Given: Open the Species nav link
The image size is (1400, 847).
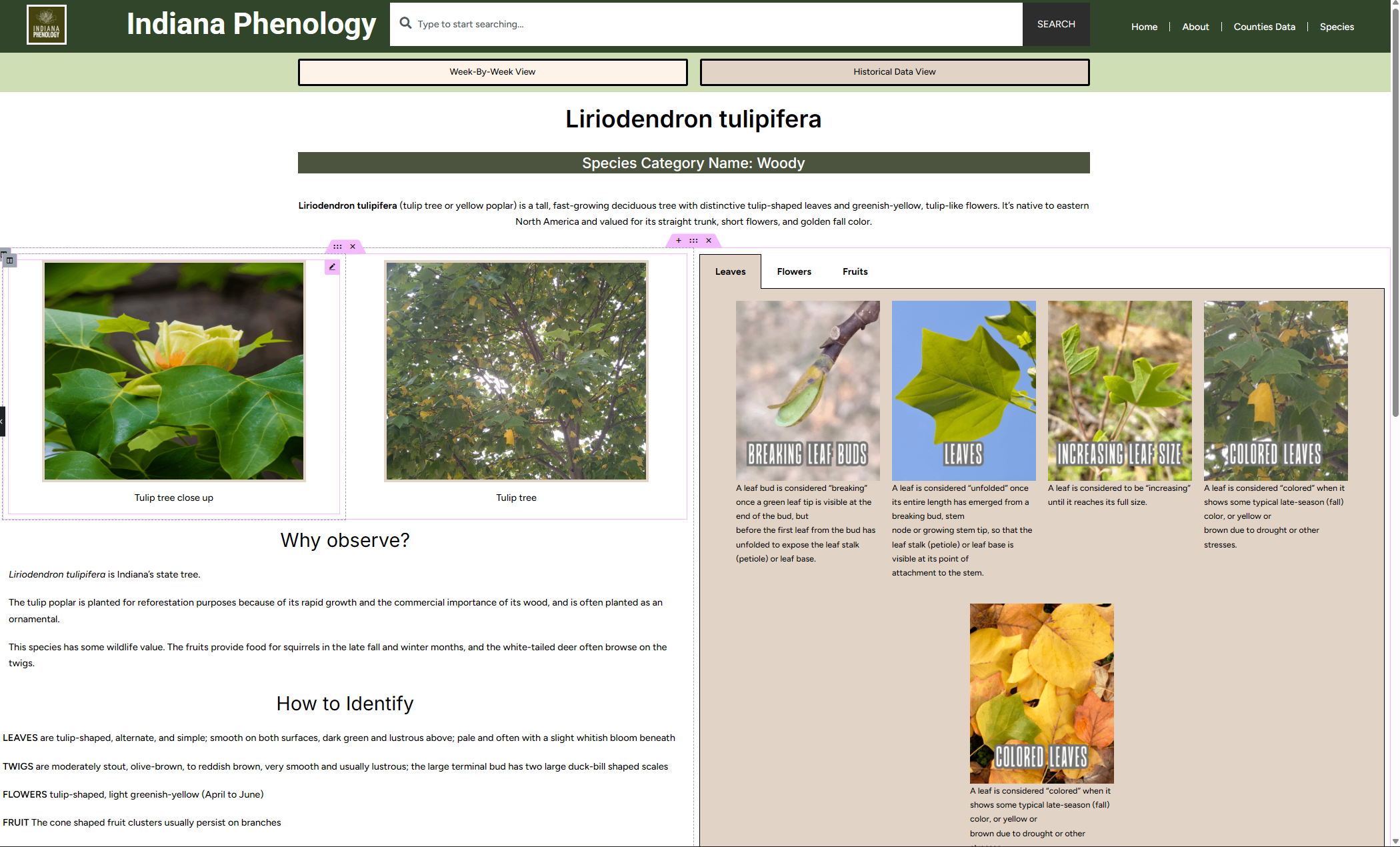Looking at the screenshot, I should (x=1337, y=27).
